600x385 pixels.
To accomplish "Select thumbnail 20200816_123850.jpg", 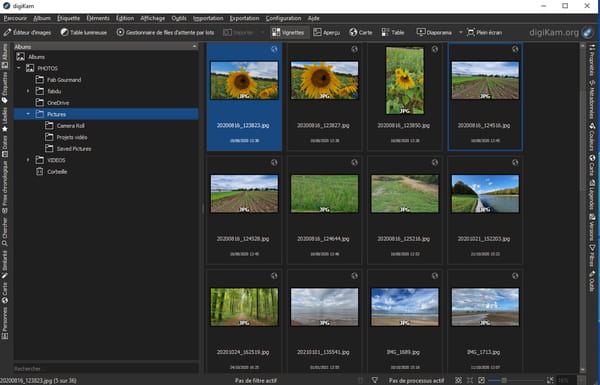I will (x=405, y=96).
